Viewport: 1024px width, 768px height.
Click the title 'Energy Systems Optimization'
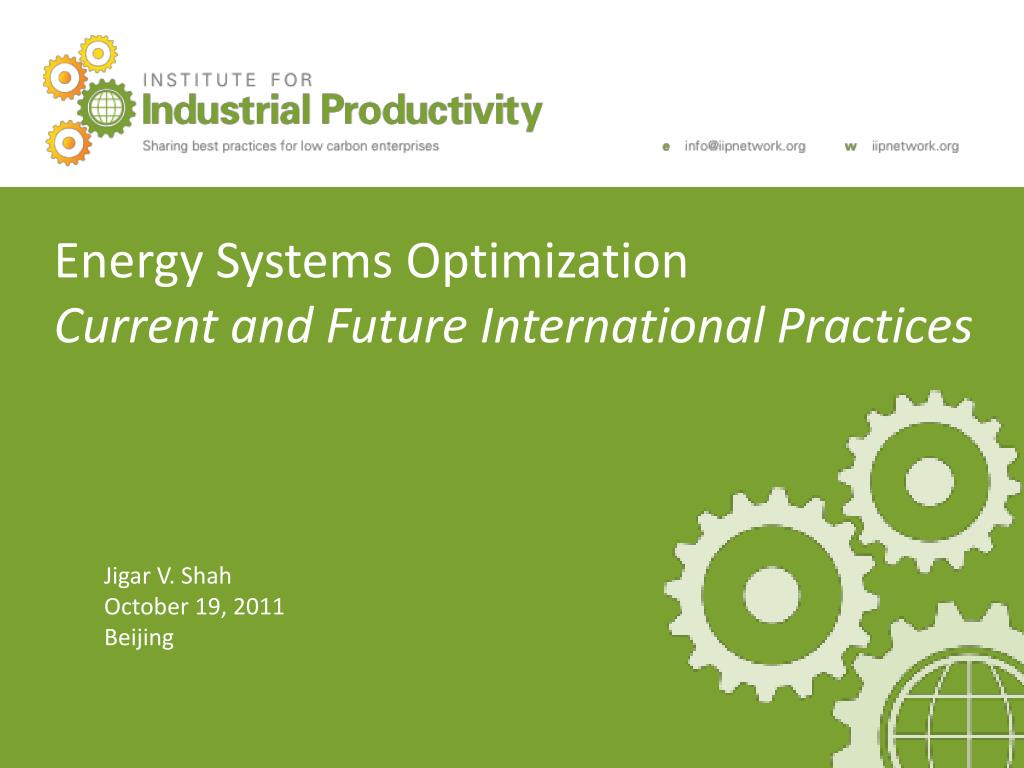(x=371, y=261)
